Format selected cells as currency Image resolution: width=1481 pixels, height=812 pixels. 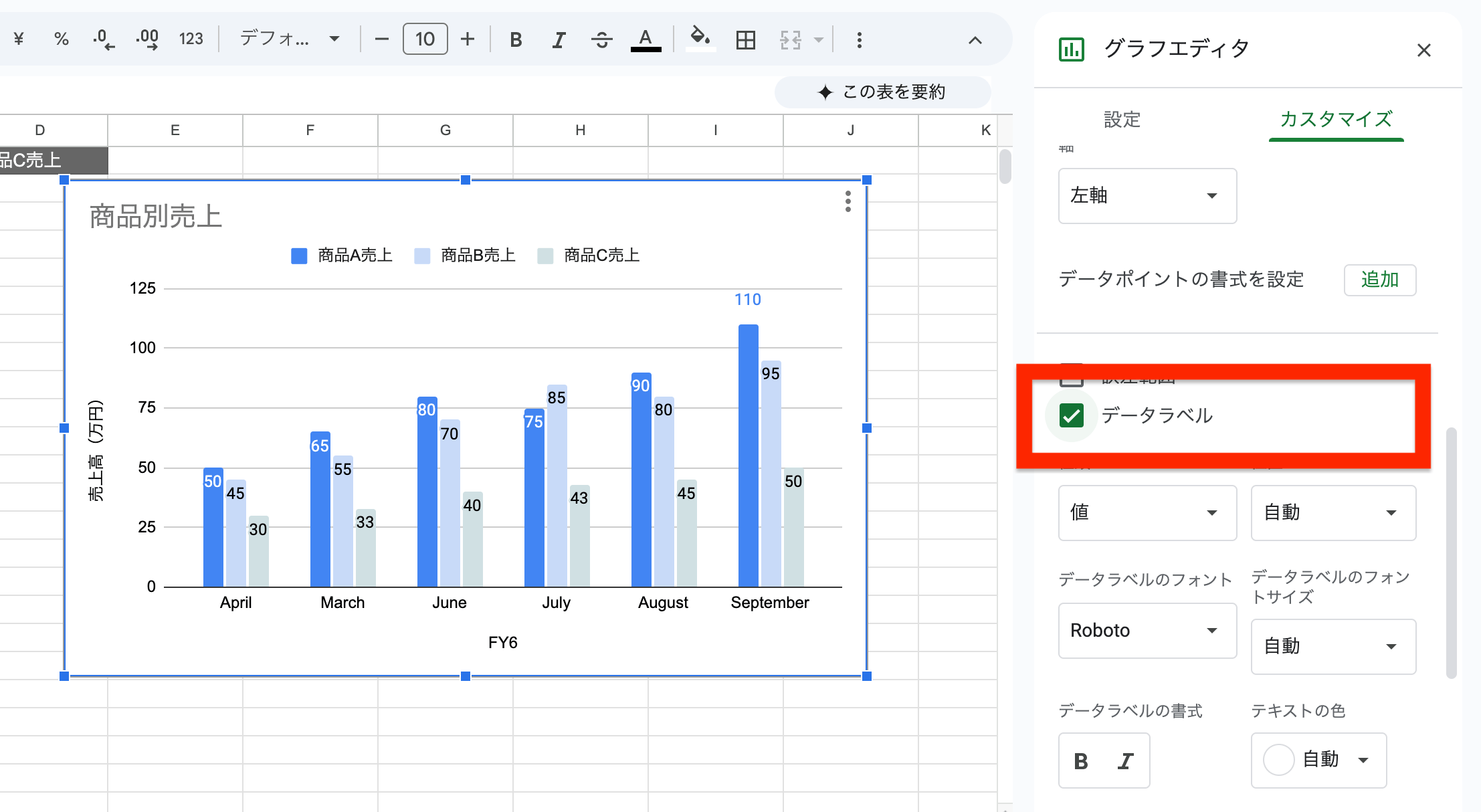point(18,39)
